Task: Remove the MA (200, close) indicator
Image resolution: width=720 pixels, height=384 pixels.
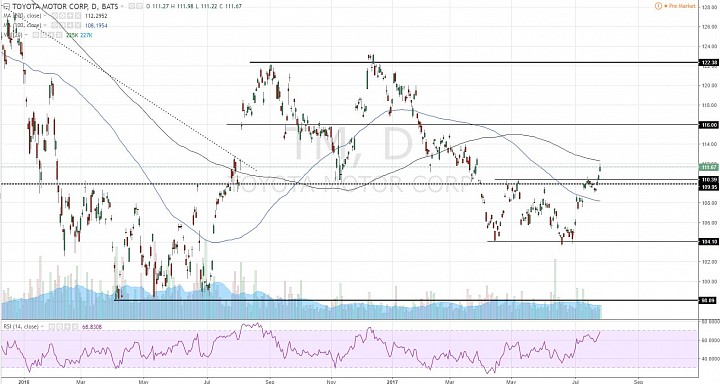Action: 78,16
